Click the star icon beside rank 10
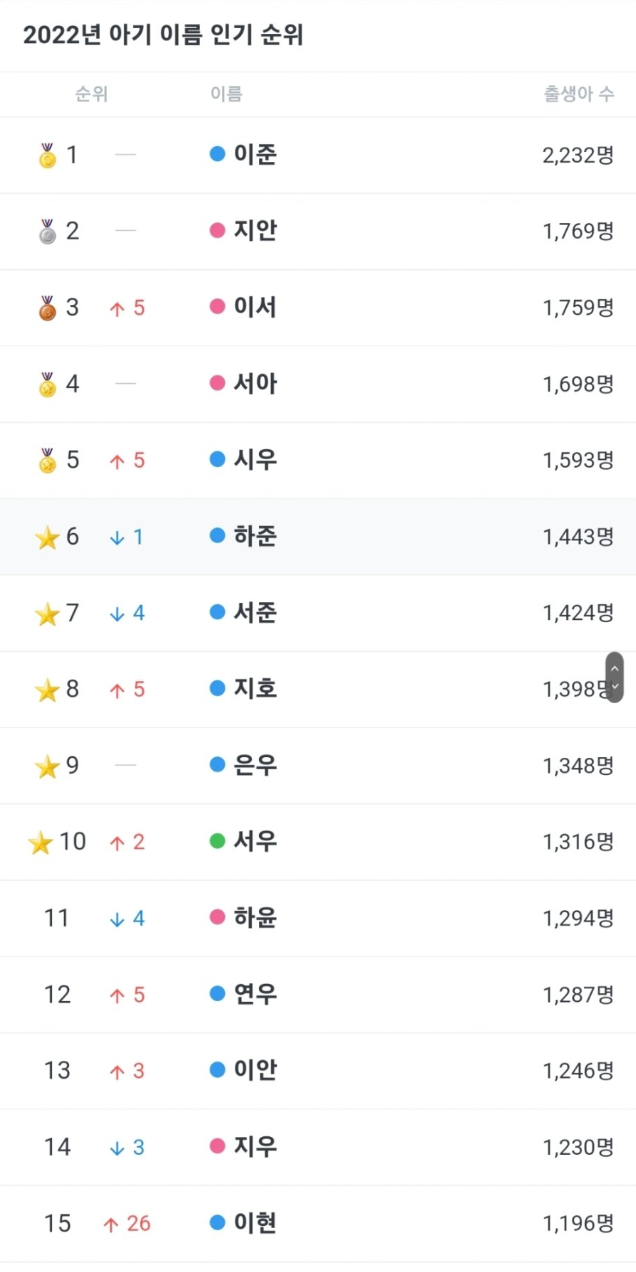 coord(40,843)
